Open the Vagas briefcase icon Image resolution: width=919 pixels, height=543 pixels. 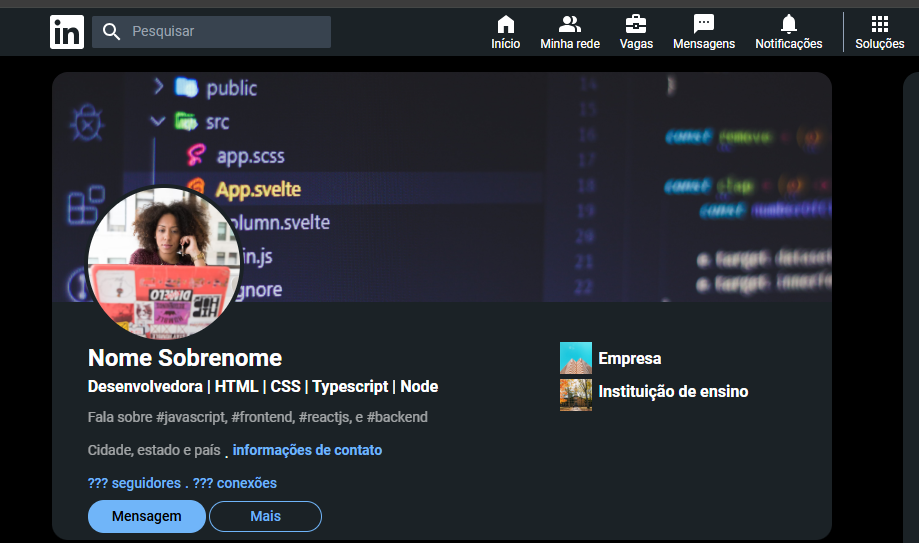(635, 24)
